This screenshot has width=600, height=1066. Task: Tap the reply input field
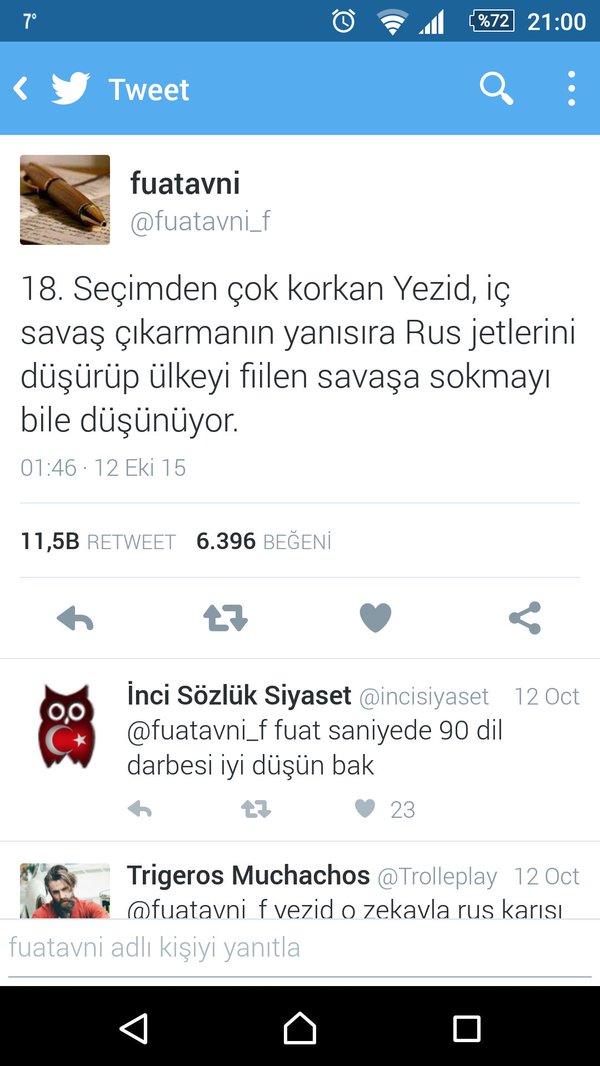[x=300, y=948]
